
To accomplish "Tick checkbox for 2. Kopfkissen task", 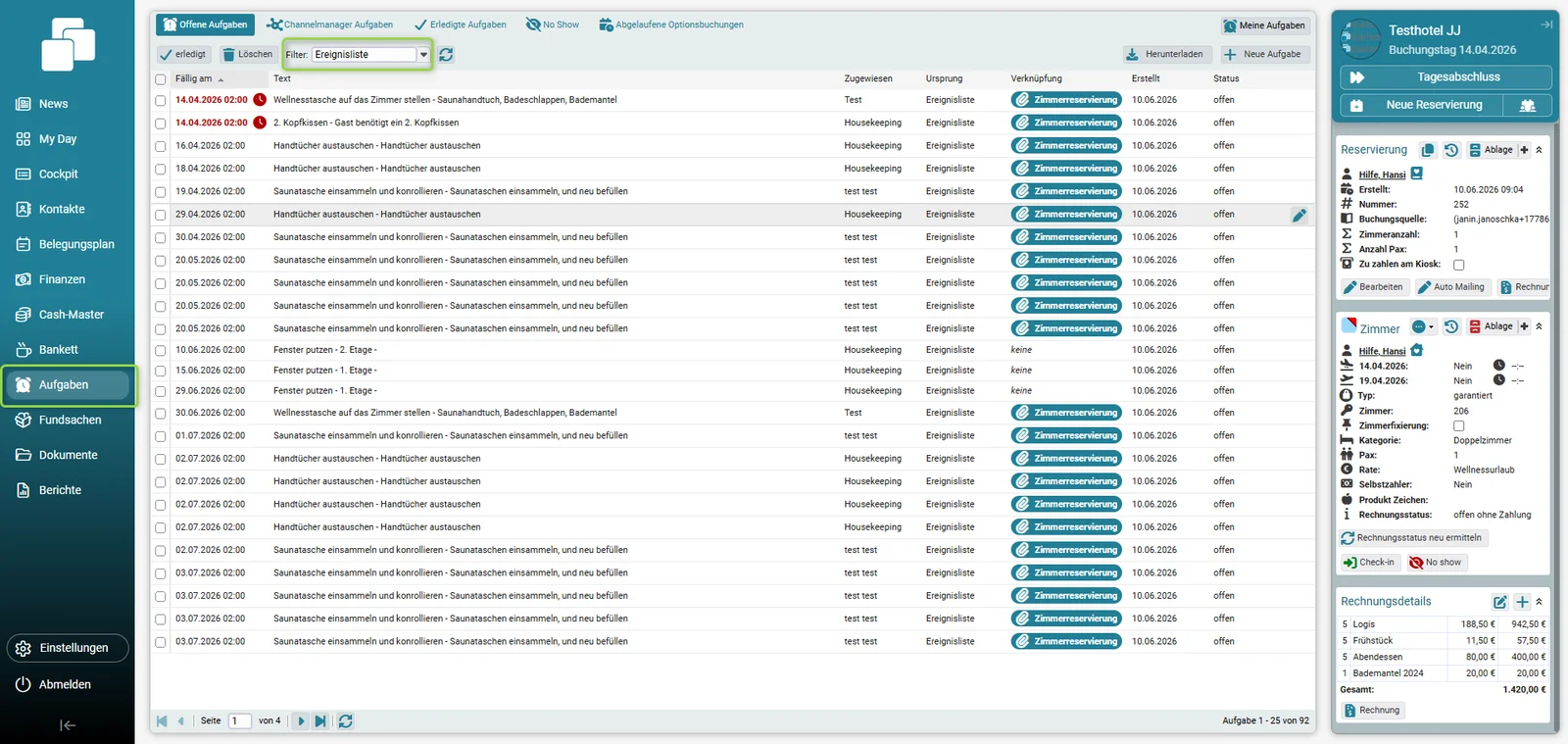I will coord(161,124).
